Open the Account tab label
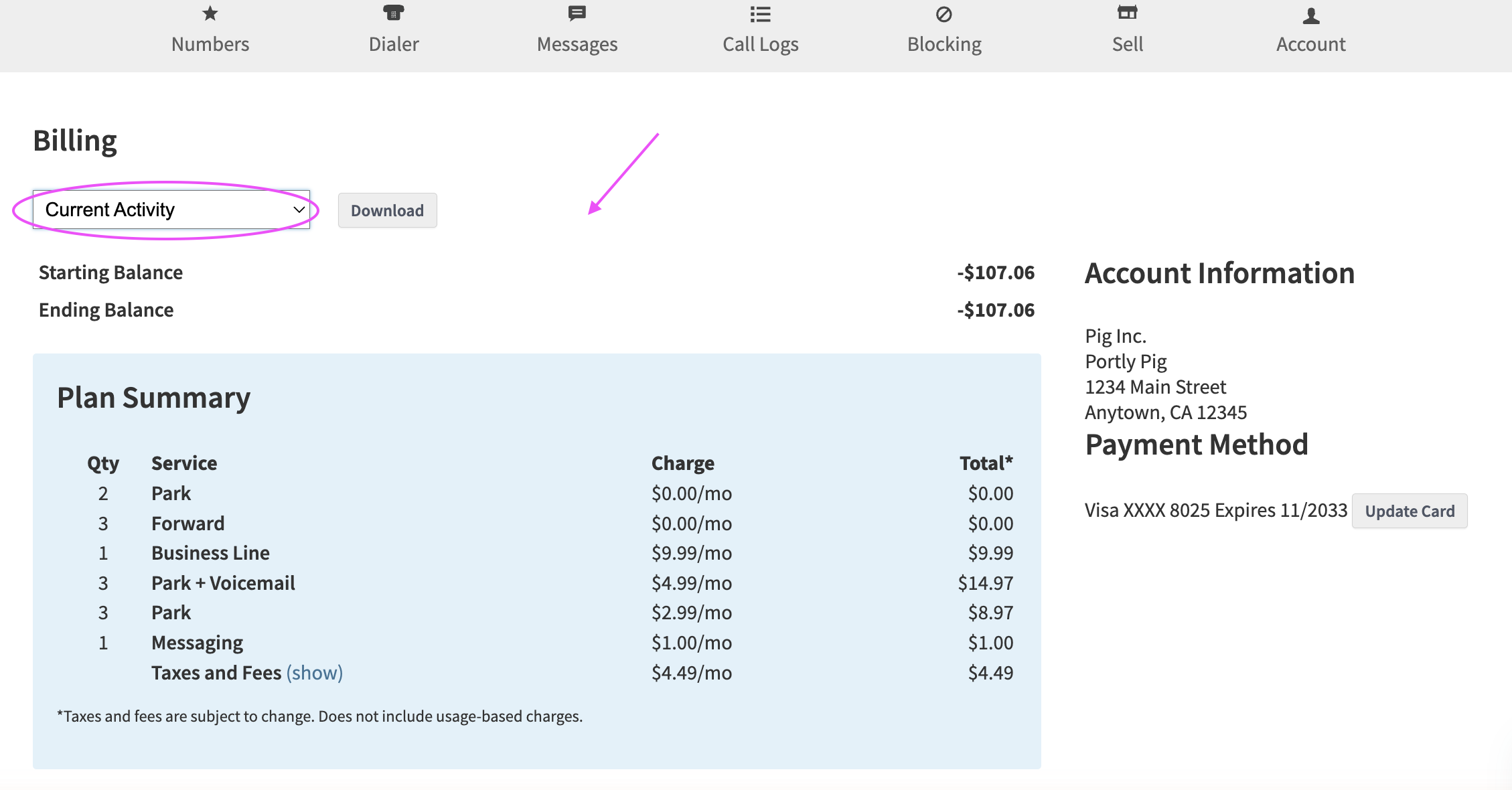Viewport: 1512px width, 790px height. coord(1311,44)
